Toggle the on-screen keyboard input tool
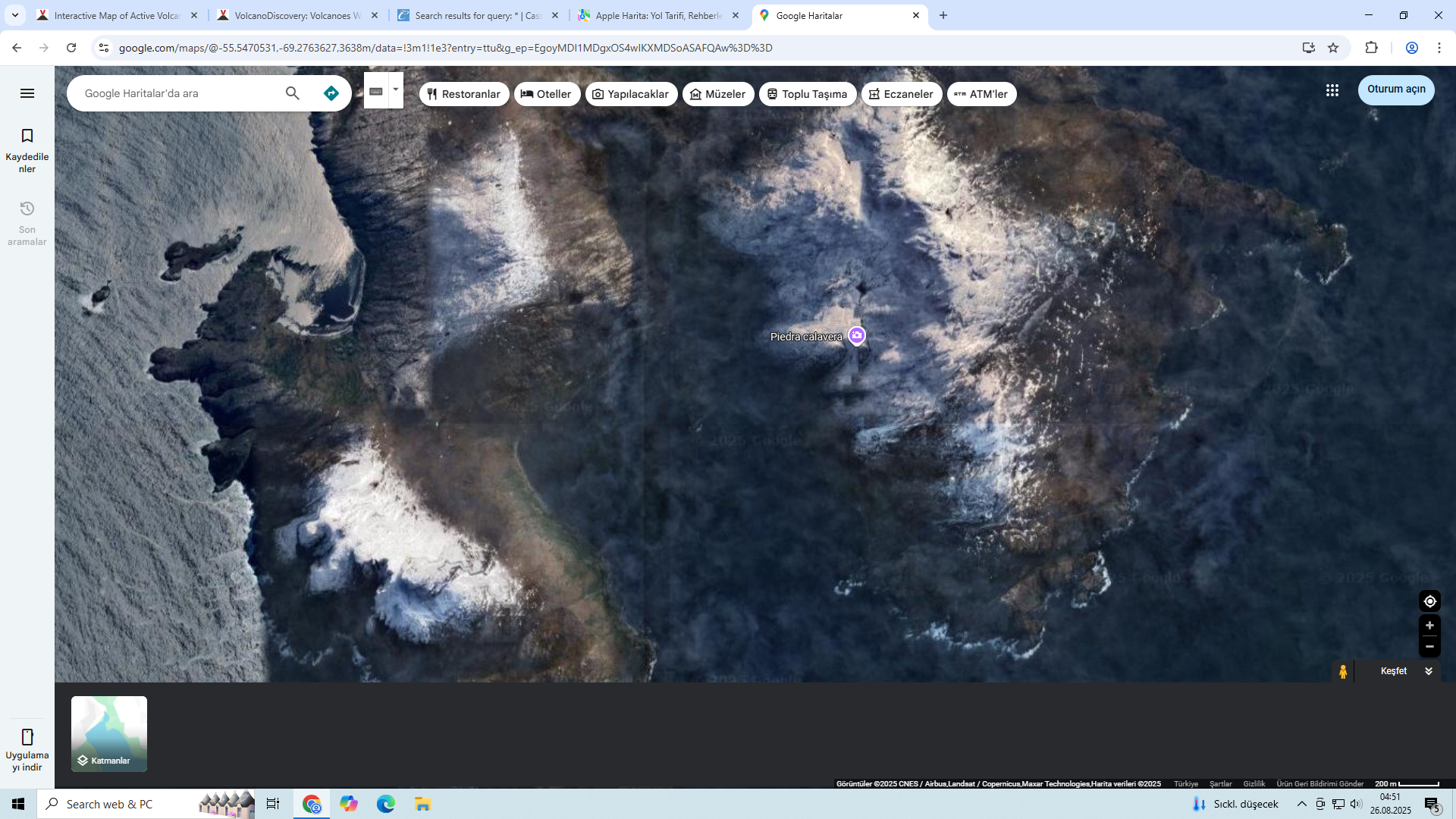The image size is (1456, 819). 376,91
